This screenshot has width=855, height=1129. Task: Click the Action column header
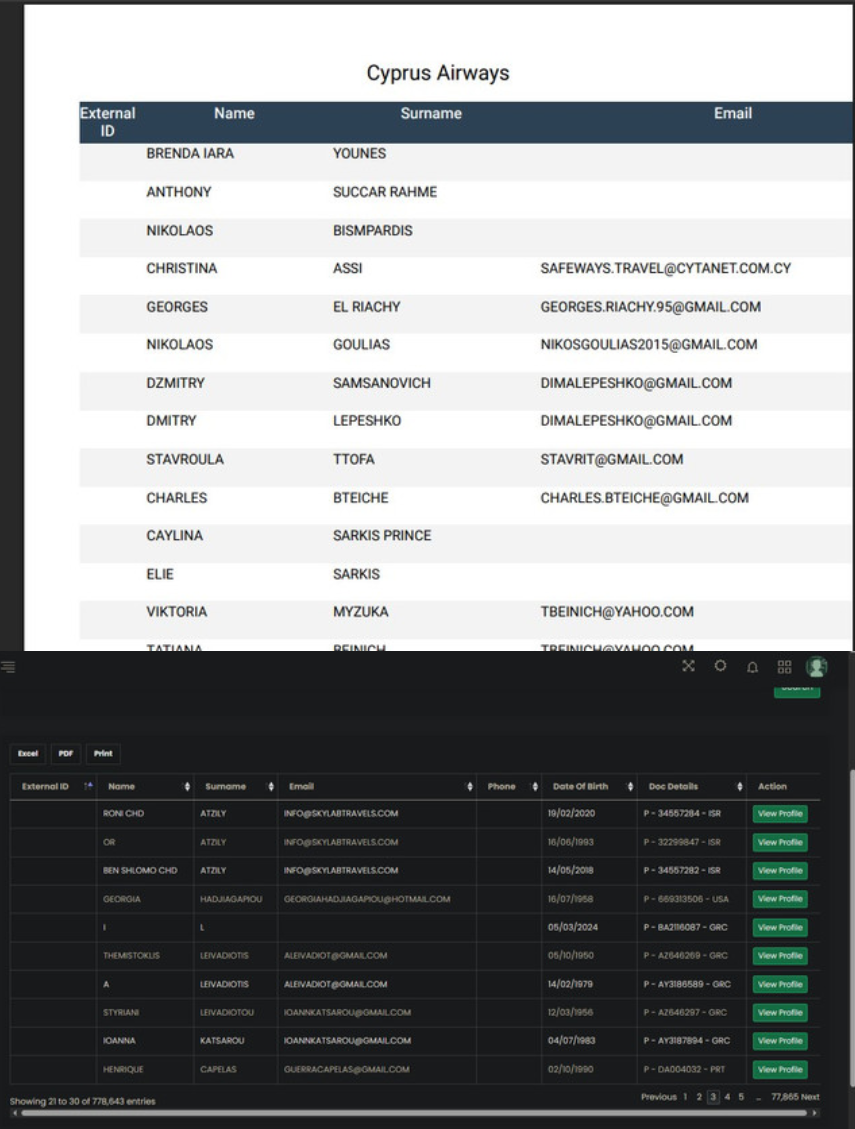(772, 786)
